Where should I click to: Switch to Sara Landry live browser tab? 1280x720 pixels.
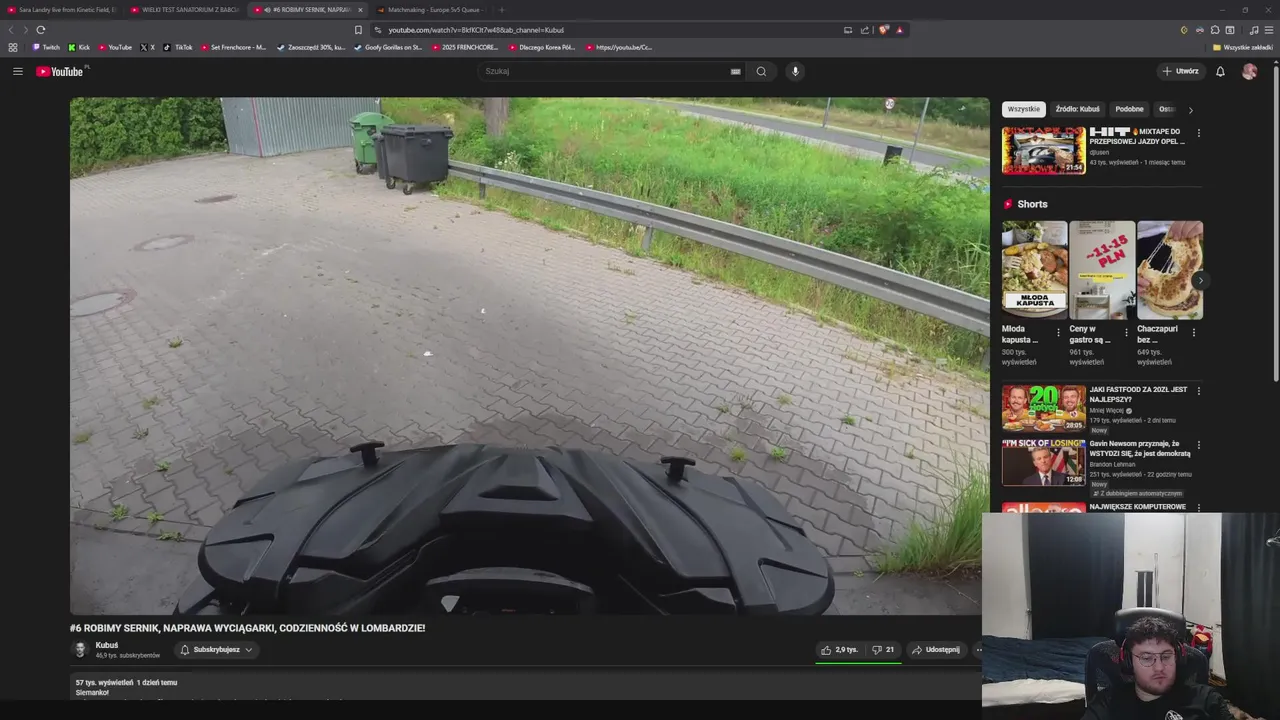[60, 10]
